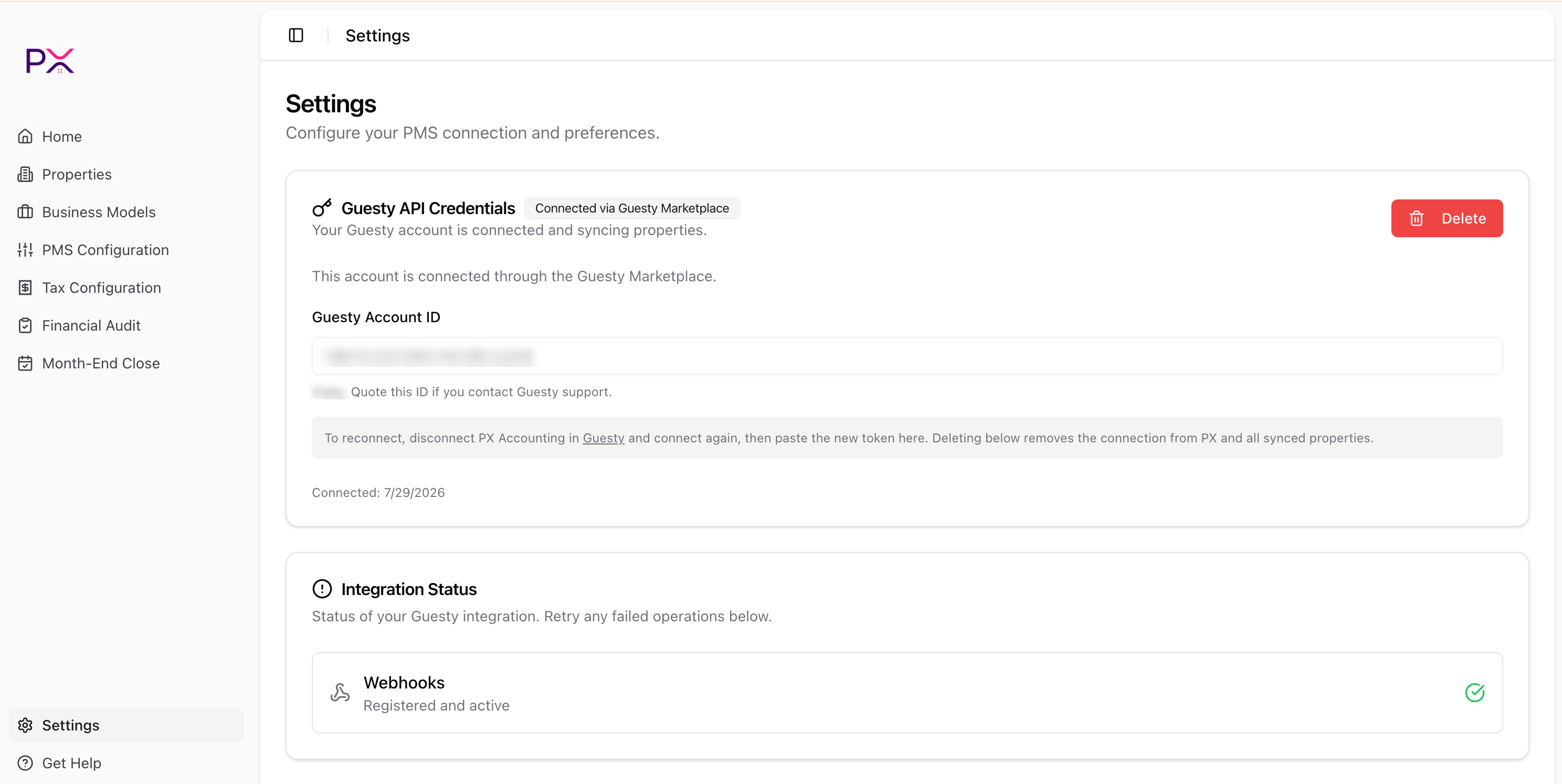Viewport: 1562px width, 784px height.
Task: Click the 'Guesty Account ID' label
Action: pyautogui.click(x=376, y=317)
